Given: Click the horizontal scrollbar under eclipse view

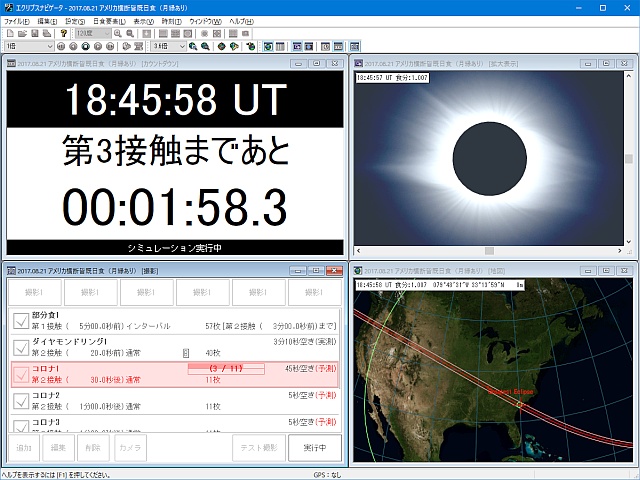Looking at the screenshot, I should (x=488, y=251).
